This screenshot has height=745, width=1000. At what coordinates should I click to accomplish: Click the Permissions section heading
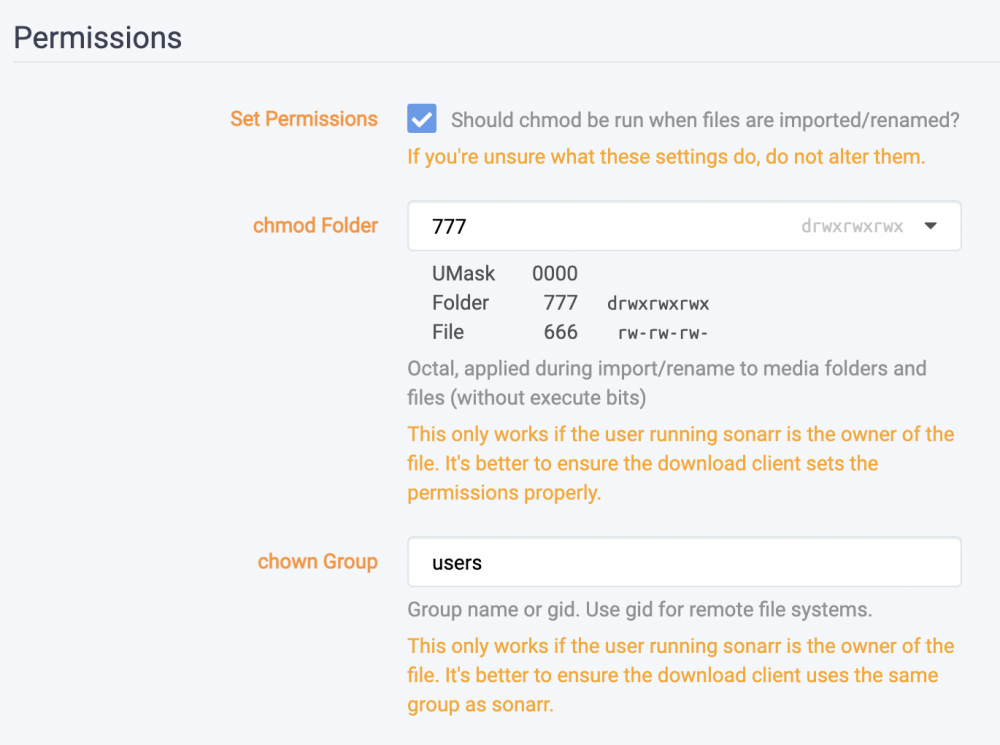coord(98,38)
